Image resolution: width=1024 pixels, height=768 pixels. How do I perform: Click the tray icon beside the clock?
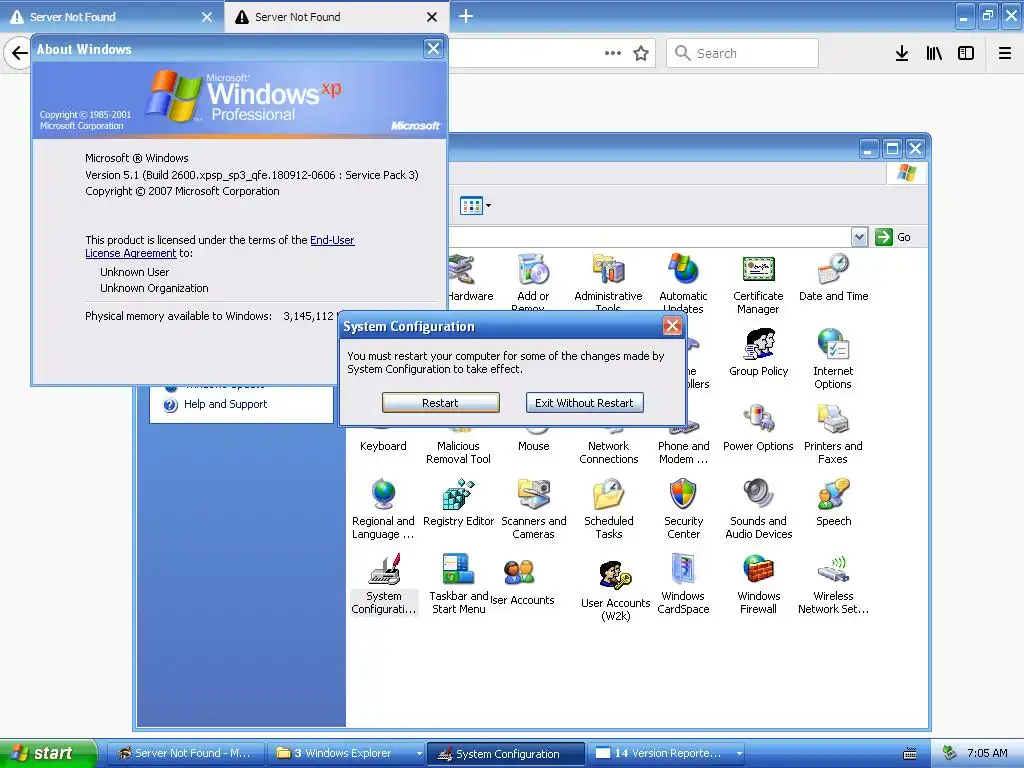coord(950,754)
